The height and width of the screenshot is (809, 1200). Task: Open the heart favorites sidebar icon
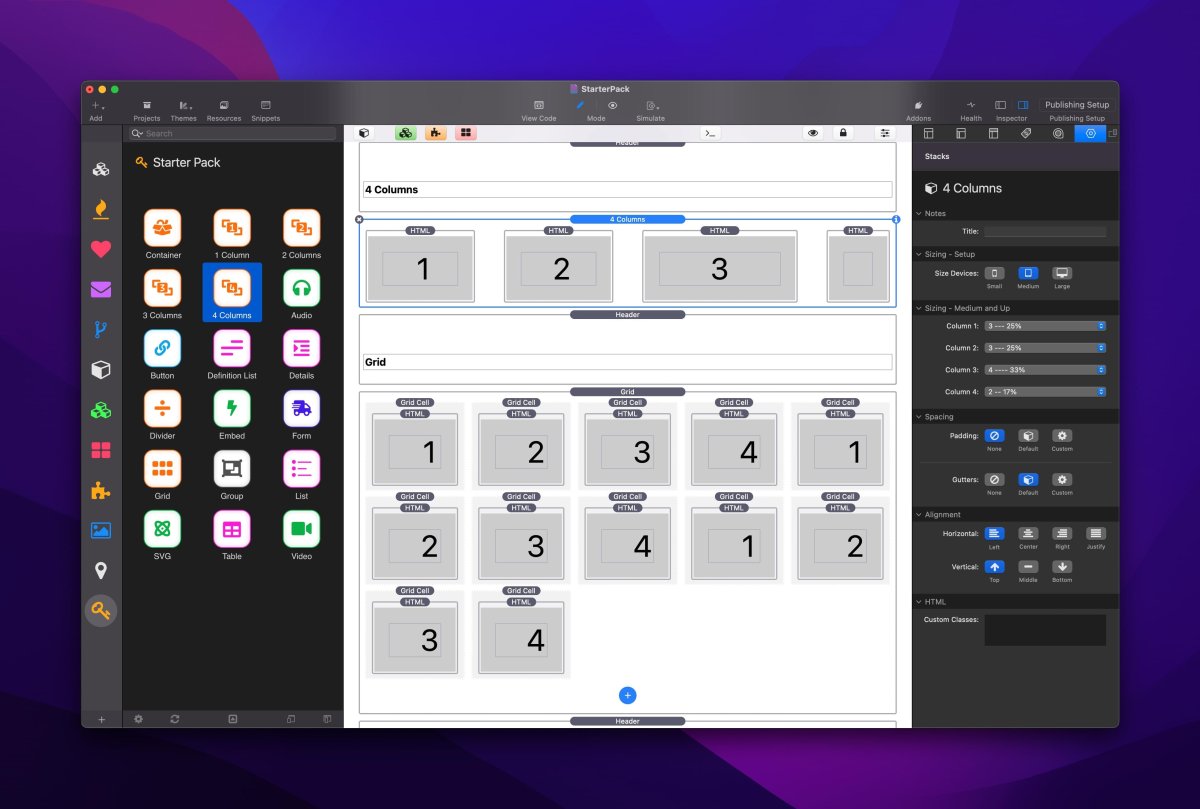pyautogui.click(x=101, y=249)
